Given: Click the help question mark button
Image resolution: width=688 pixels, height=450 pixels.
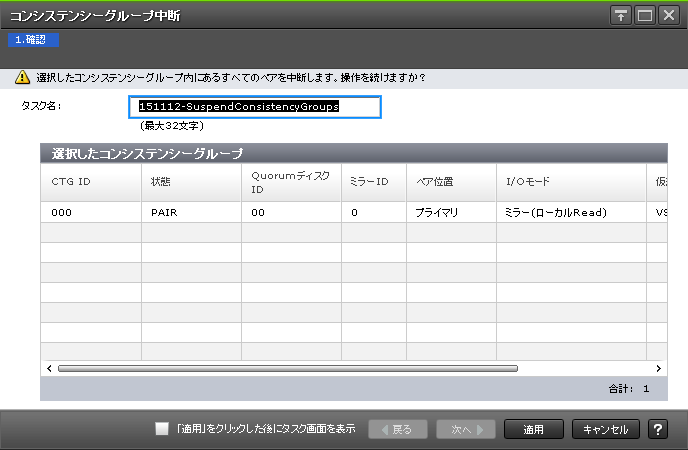Looking at the screenshot, I should pyautogui.click(x=658, y=429).
